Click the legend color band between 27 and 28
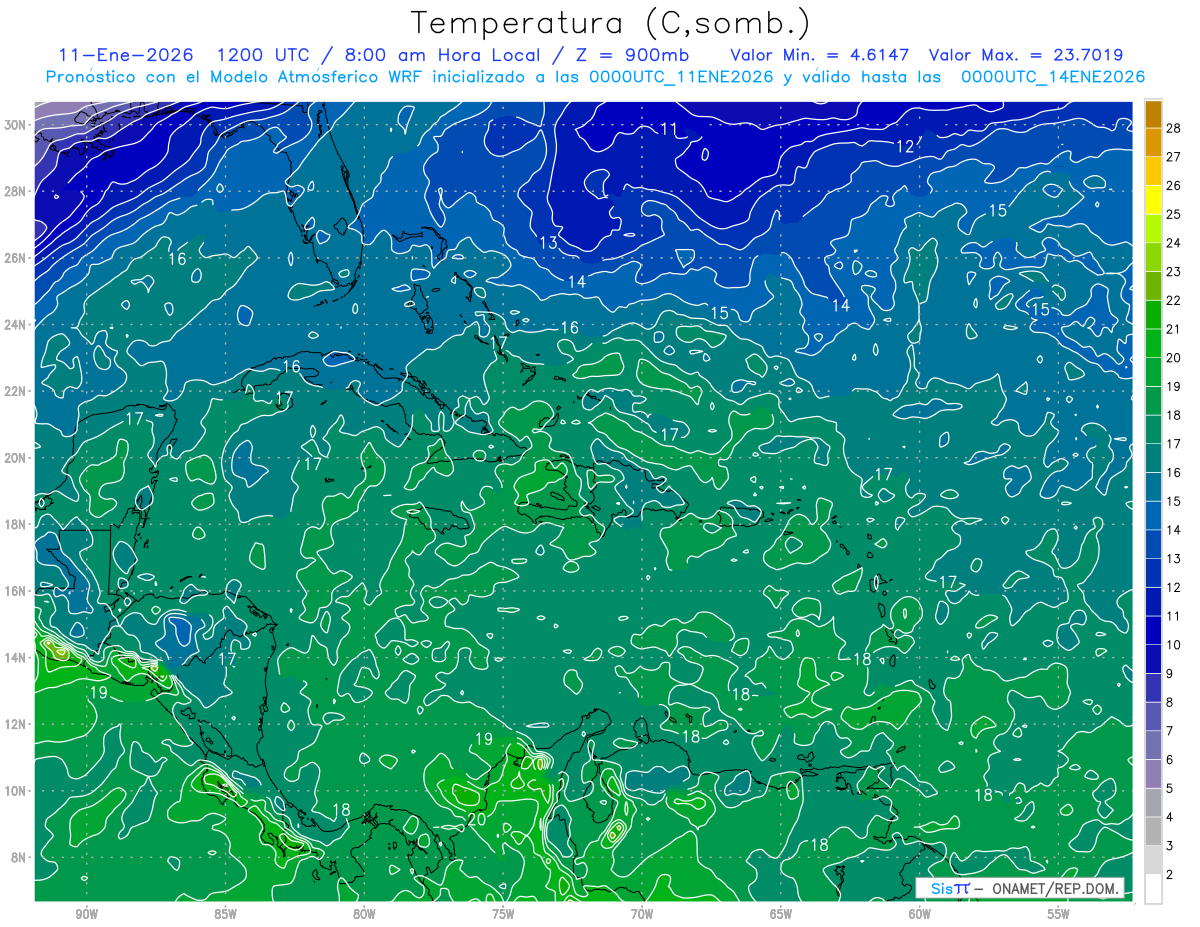1200x927 pixels. click(1153, 142)
